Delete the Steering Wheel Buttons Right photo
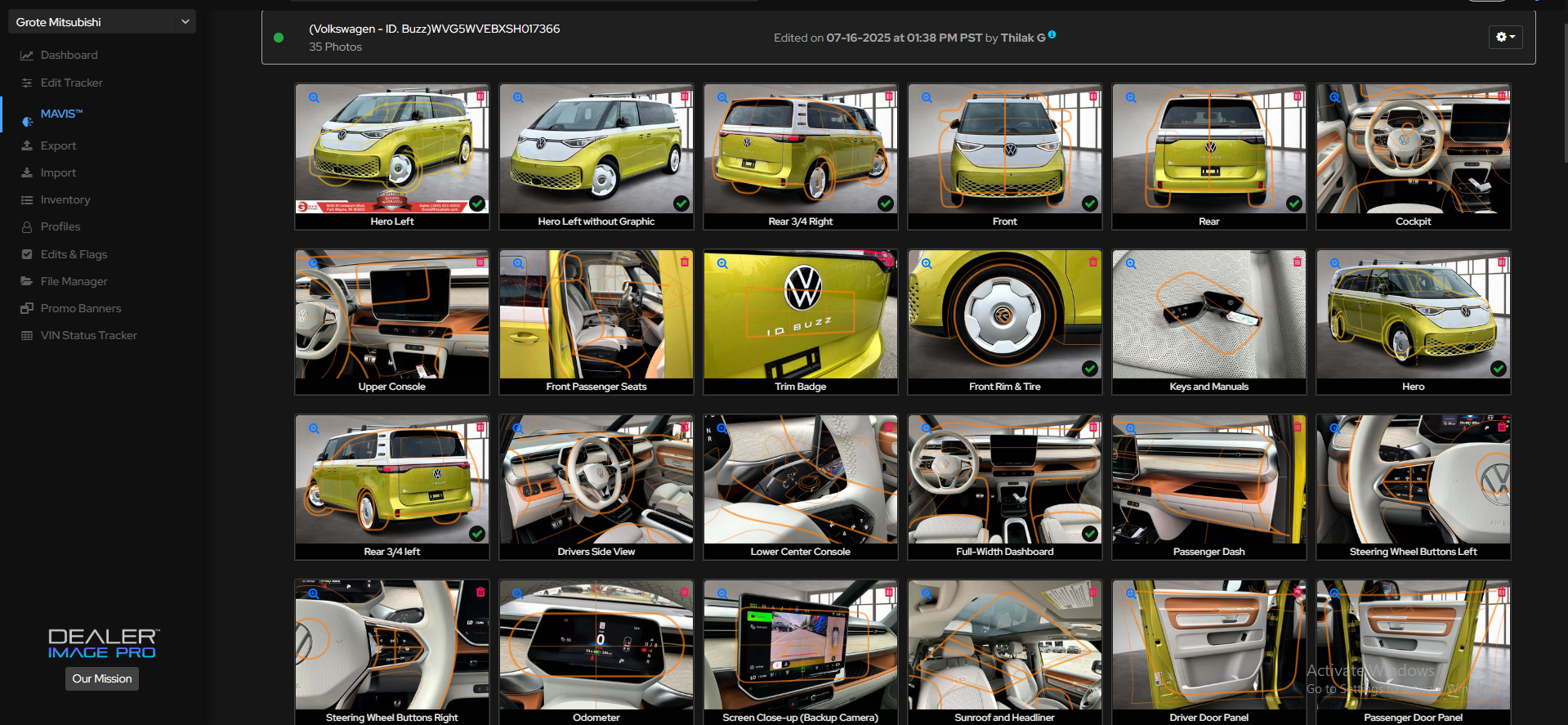This screenshot has height=725, width=1568. pyautogui.click(x=480, y=593)
